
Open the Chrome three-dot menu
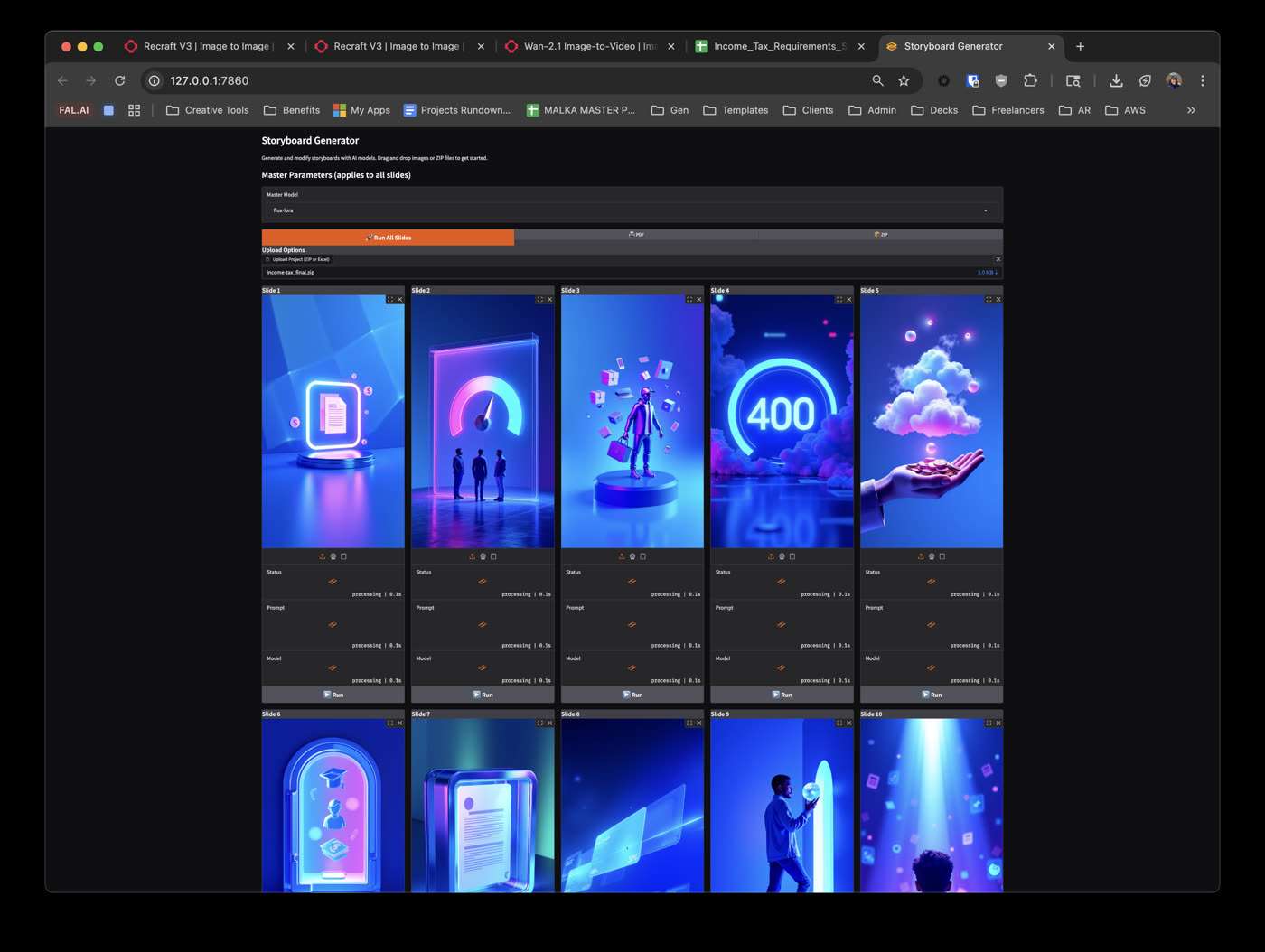pyautogui.click(x=1203, y=80)
